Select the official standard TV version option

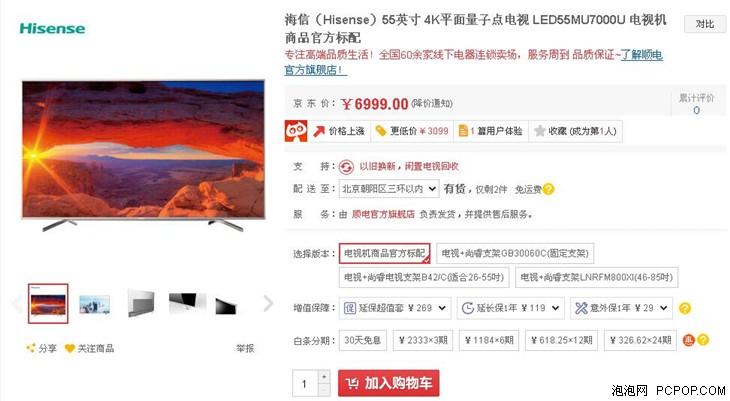pyautogui.click(x=385, y=253)
